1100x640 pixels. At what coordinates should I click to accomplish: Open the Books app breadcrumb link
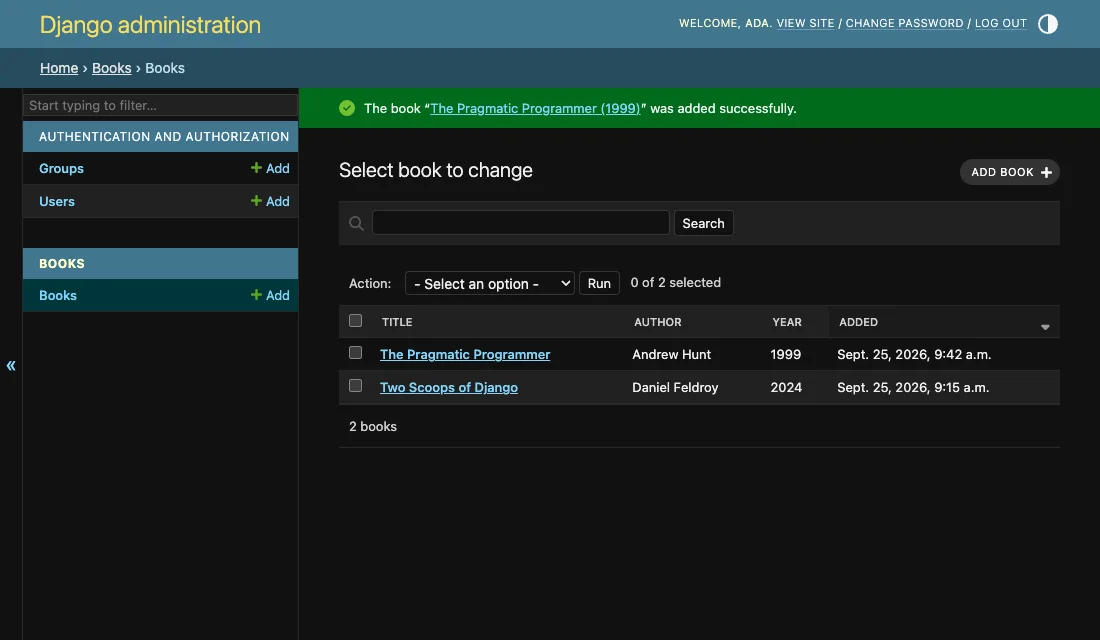[112, 68]
